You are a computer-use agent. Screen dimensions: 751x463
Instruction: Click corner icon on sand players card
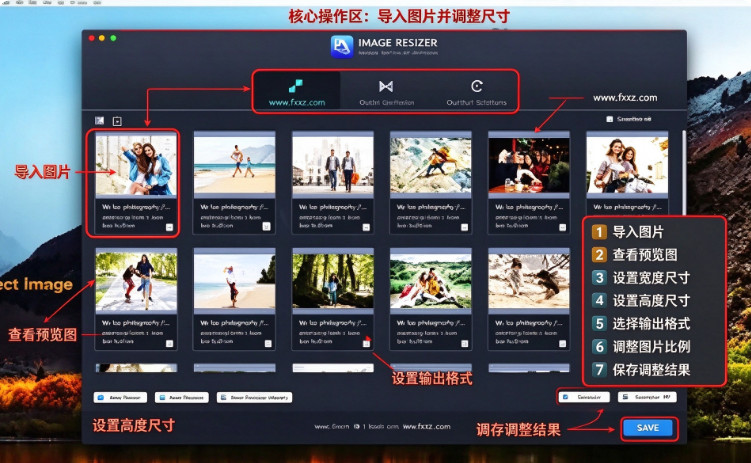pyautogui.click(x=562, y=344)
